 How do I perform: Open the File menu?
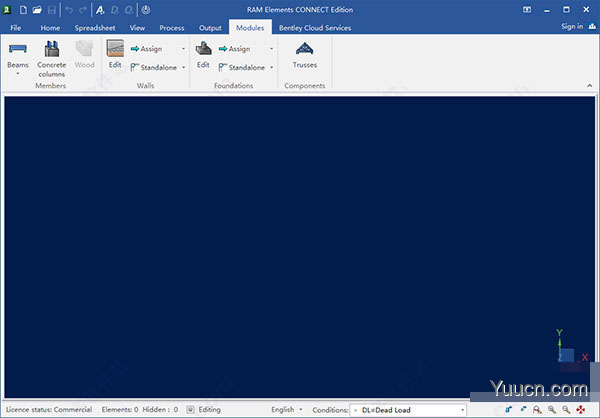[16, 28]
